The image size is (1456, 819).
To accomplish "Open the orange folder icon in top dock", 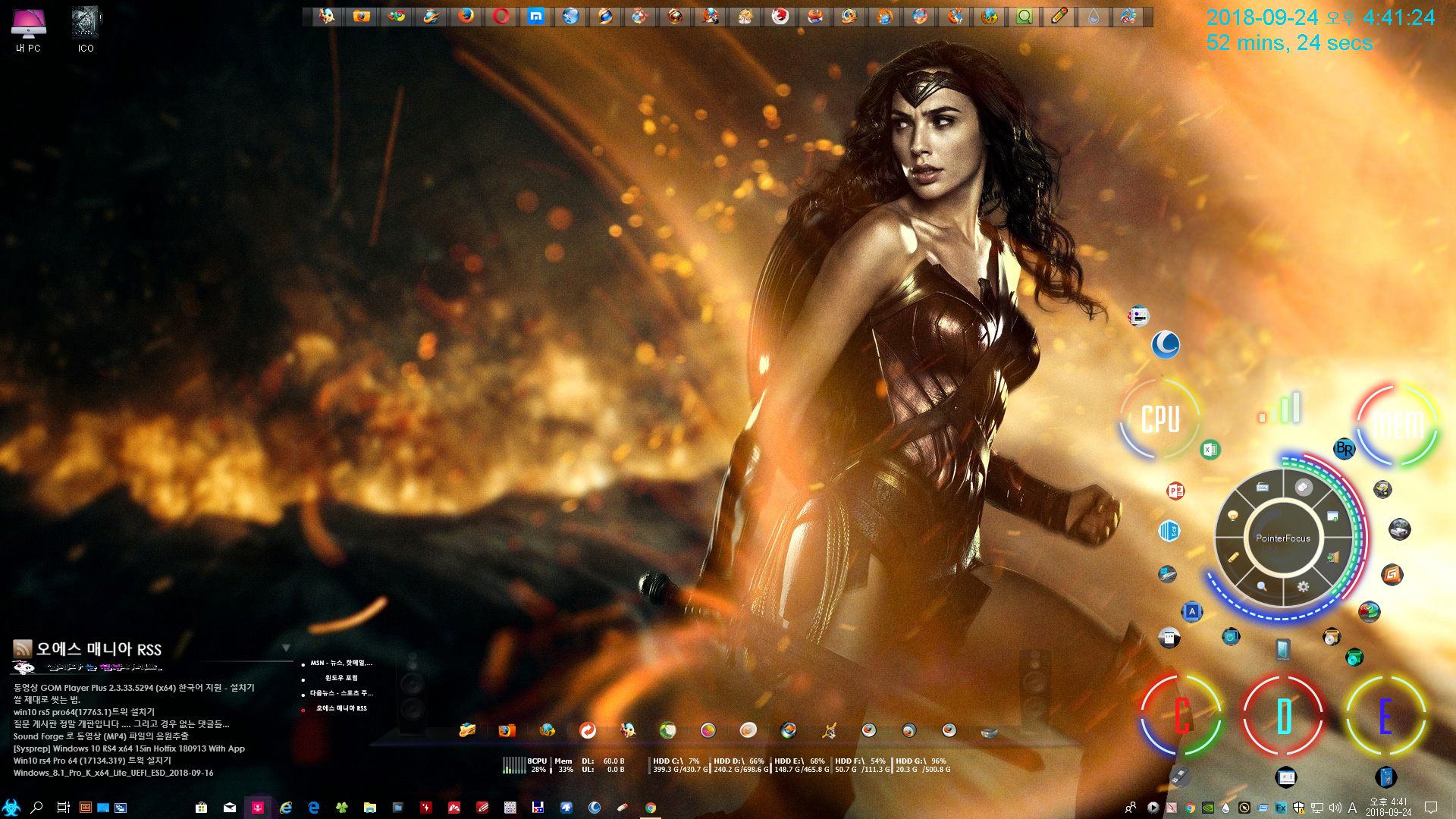I will coord(362,16).
